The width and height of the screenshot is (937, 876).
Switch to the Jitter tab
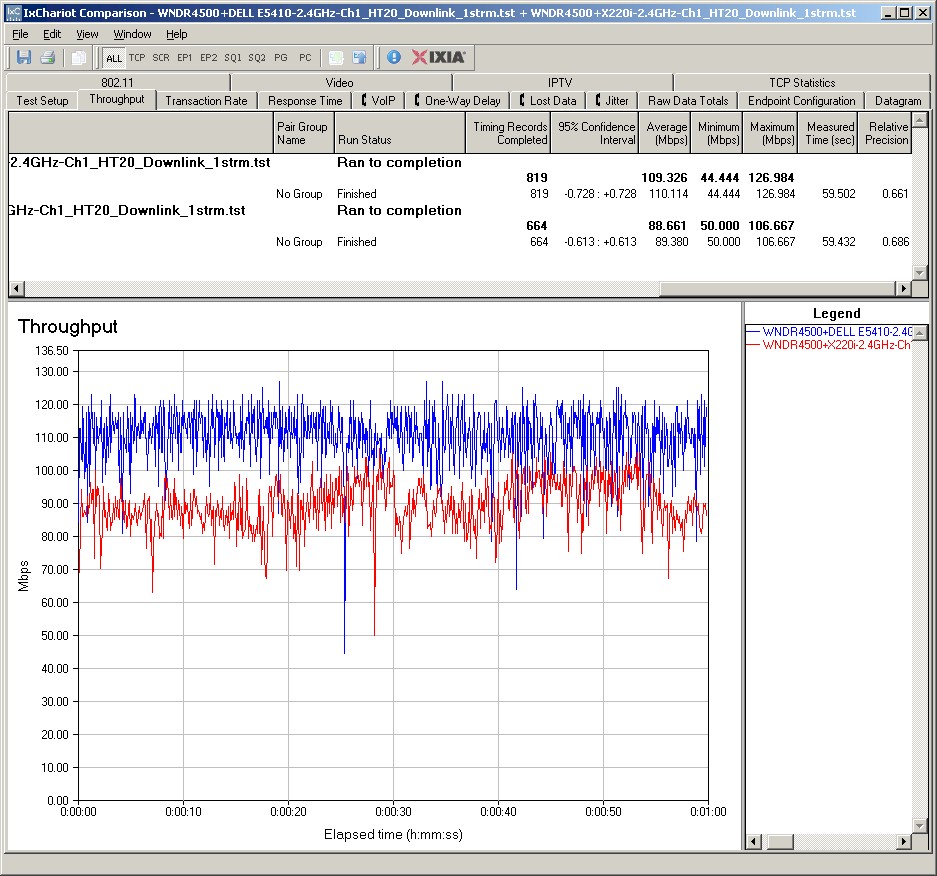(x=612, y=100)
